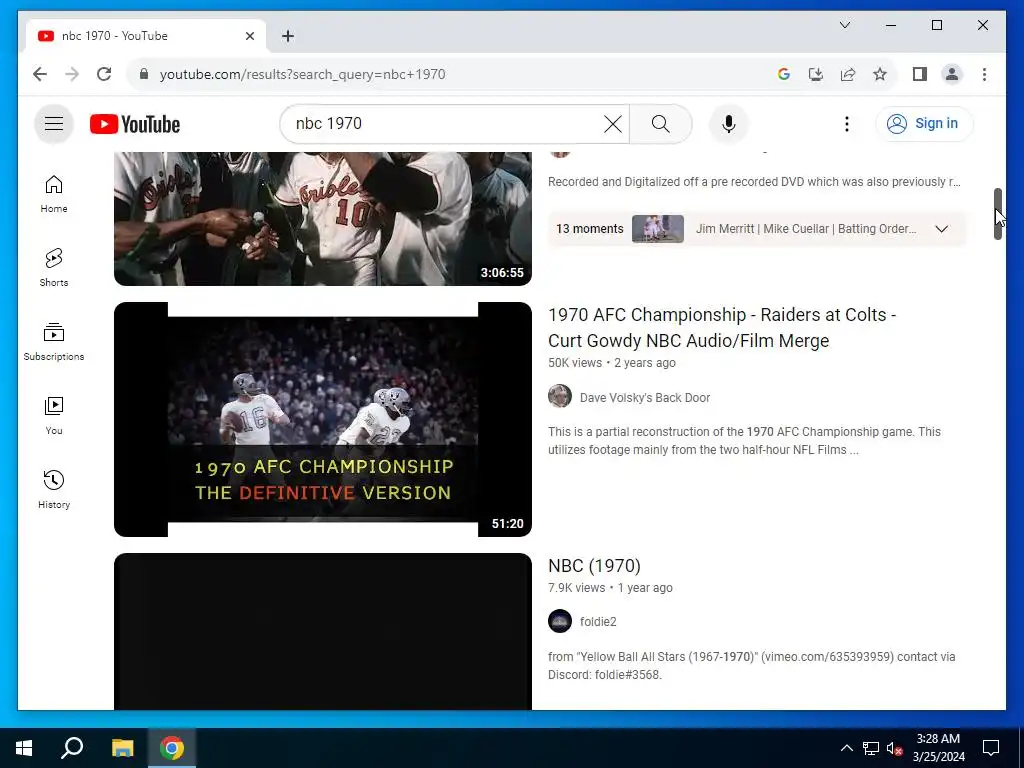The height and width of the screenshot is (768, 1024).
Task: Close the nbc 1970 - YouTube tab
Action: (x=249, y=36)
